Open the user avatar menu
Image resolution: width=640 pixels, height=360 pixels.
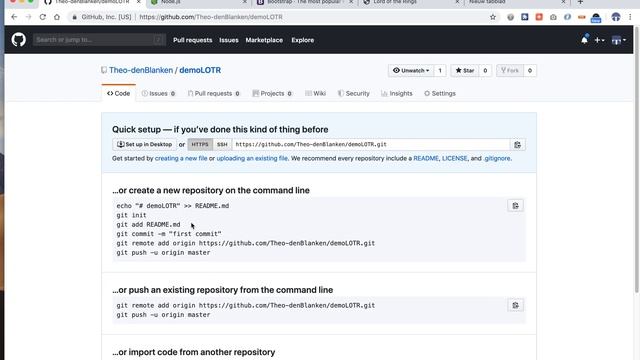tap(619, 40)
